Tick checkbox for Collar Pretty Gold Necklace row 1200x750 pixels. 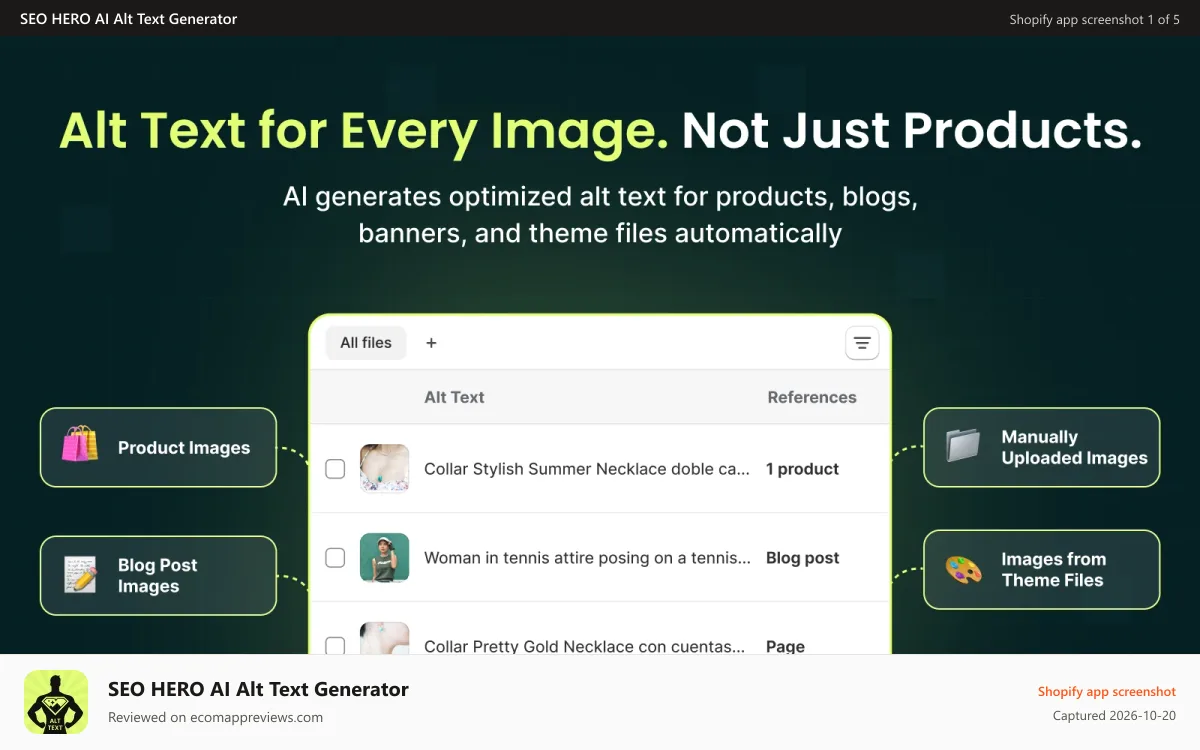335,645
